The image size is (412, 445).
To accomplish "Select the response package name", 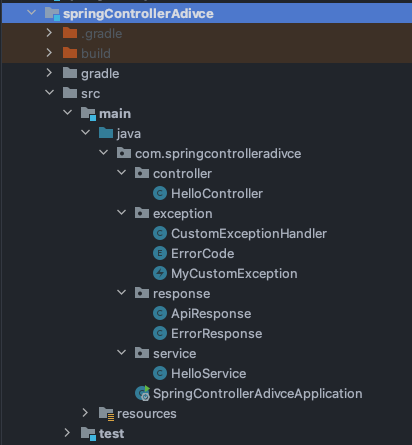I will (182, 294).
